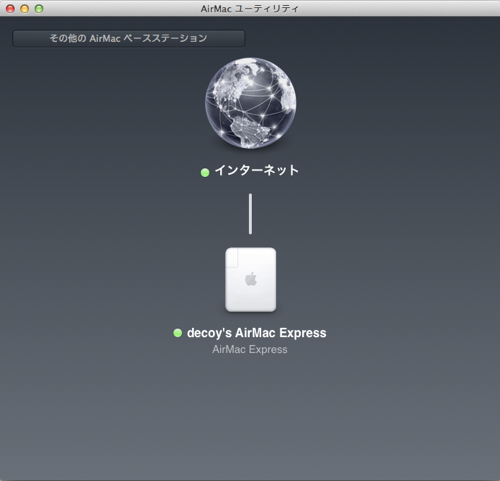This screenshot has width=500, height=481.
Task: Click the green status dot beside decoy's AirMac Express
Action: click(x=178, y=333)
